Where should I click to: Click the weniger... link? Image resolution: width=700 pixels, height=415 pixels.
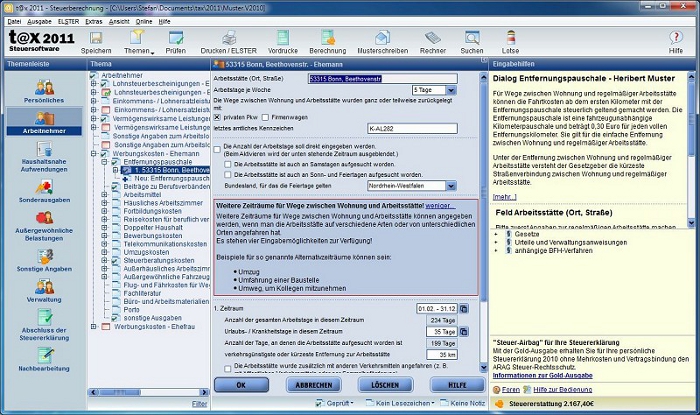click(x=440, y=206)
